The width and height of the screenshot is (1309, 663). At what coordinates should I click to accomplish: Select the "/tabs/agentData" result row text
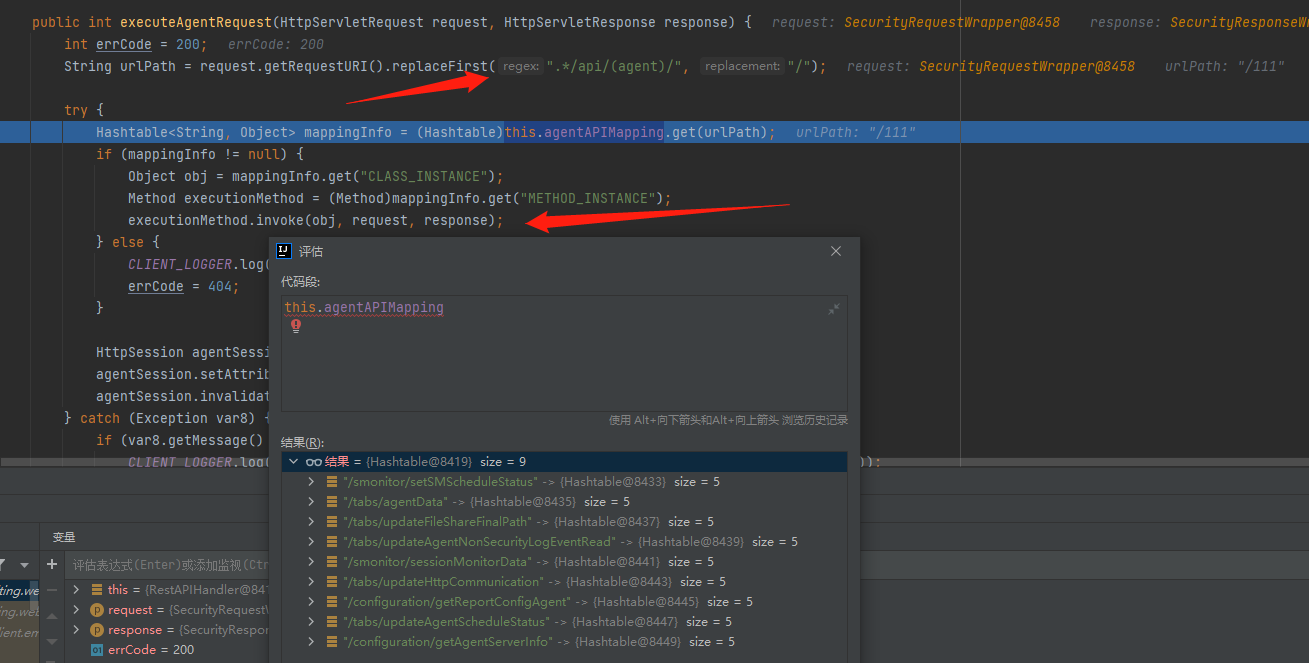pos(486,502)
